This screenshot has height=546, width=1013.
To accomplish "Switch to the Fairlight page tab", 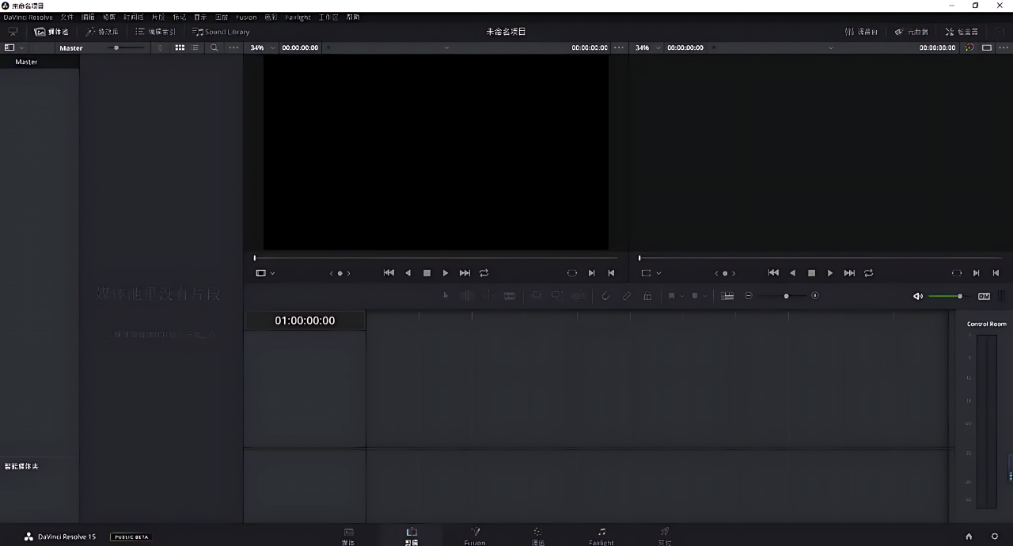I will (601, 536).
